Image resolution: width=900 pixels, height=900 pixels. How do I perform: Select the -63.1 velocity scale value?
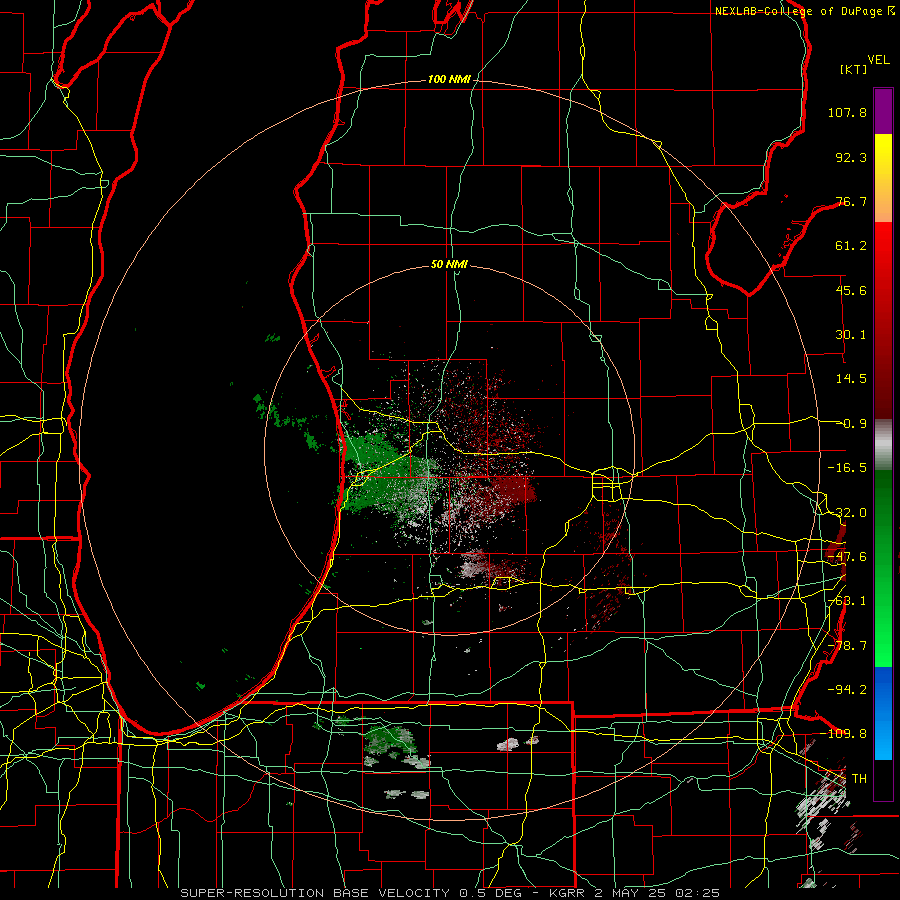pyautogui.click(x=847, y=601)
